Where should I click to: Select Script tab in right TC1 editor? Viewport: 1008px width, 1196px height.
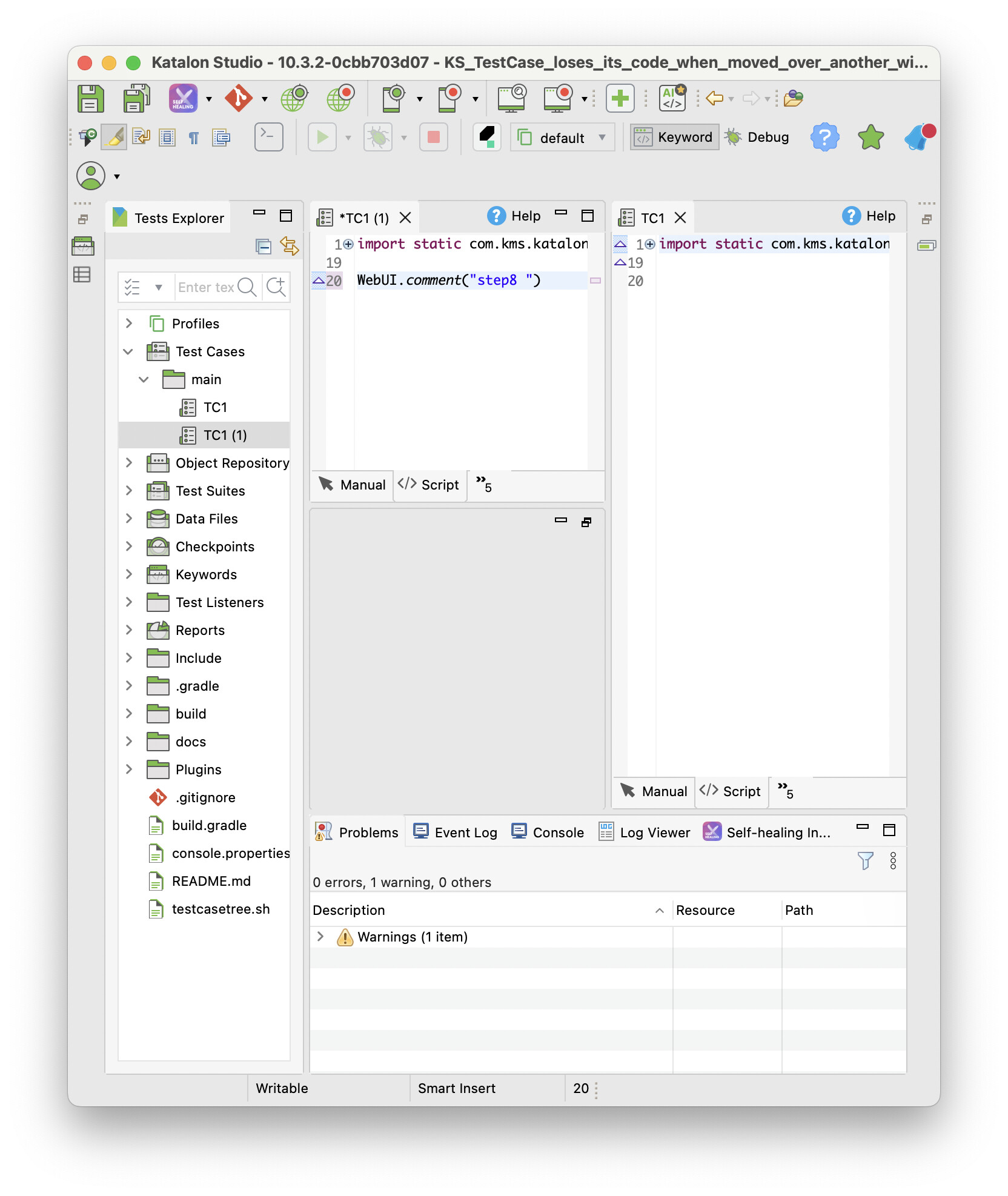point(731,791)
